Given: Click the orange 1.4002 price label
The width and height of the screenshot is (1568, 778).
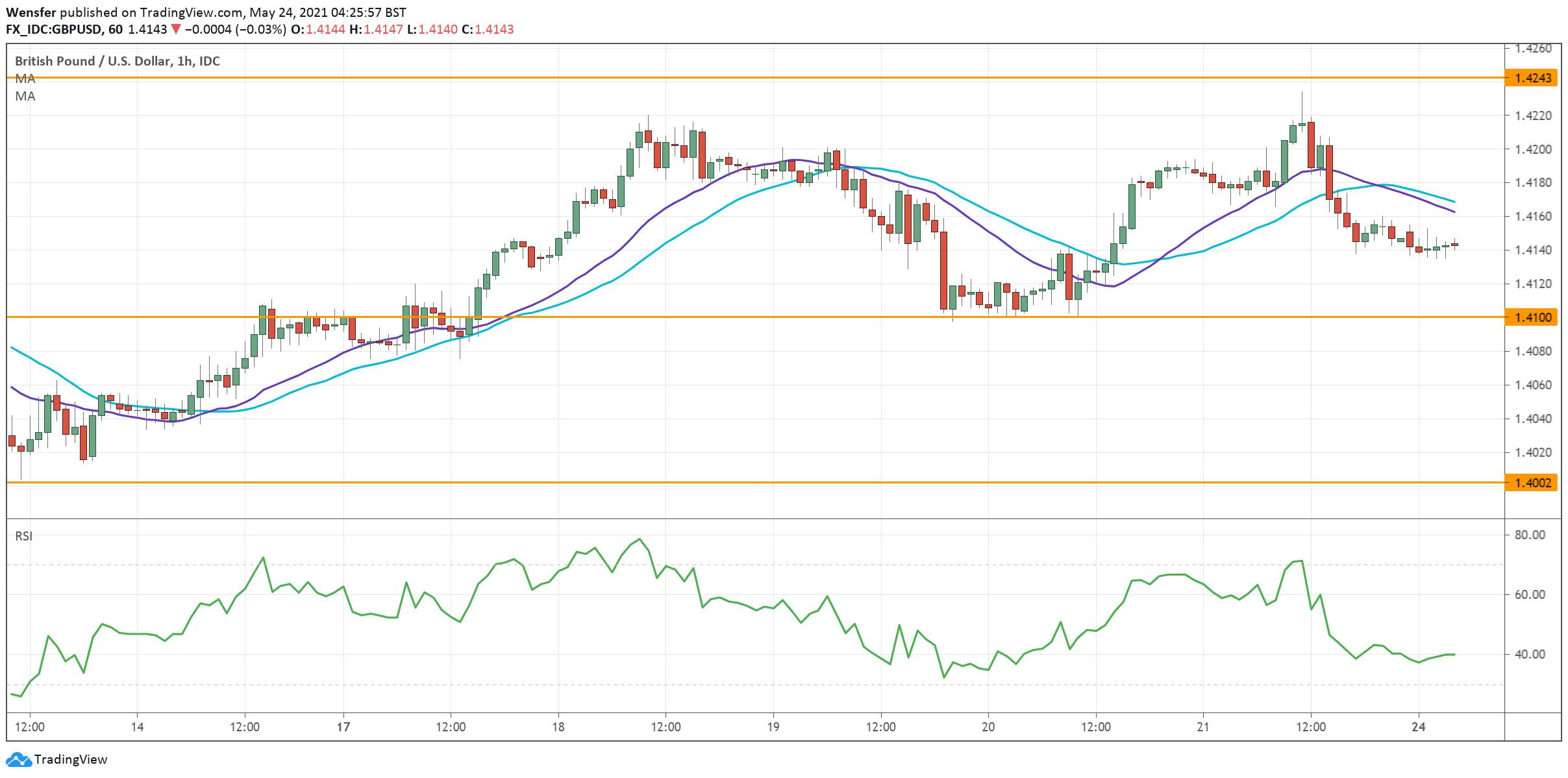Looking at the screenshot, I should point(1532,483).
